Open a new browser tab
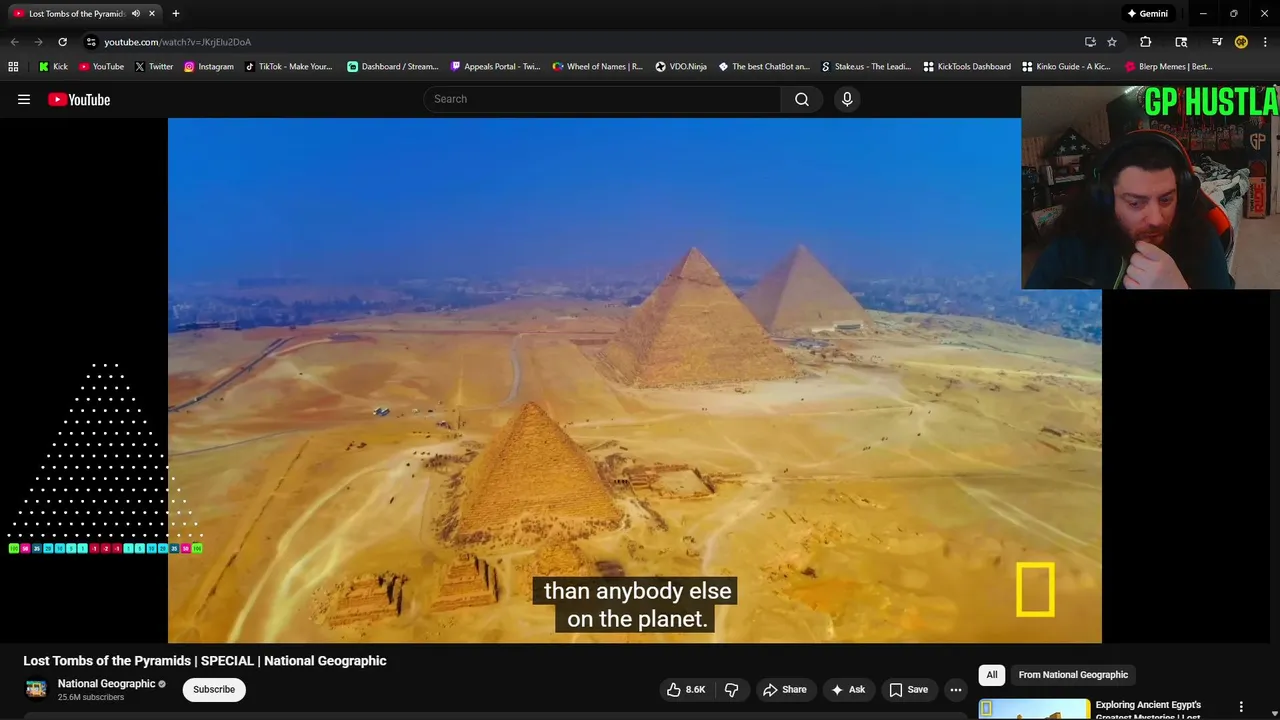 pos(175,14)
